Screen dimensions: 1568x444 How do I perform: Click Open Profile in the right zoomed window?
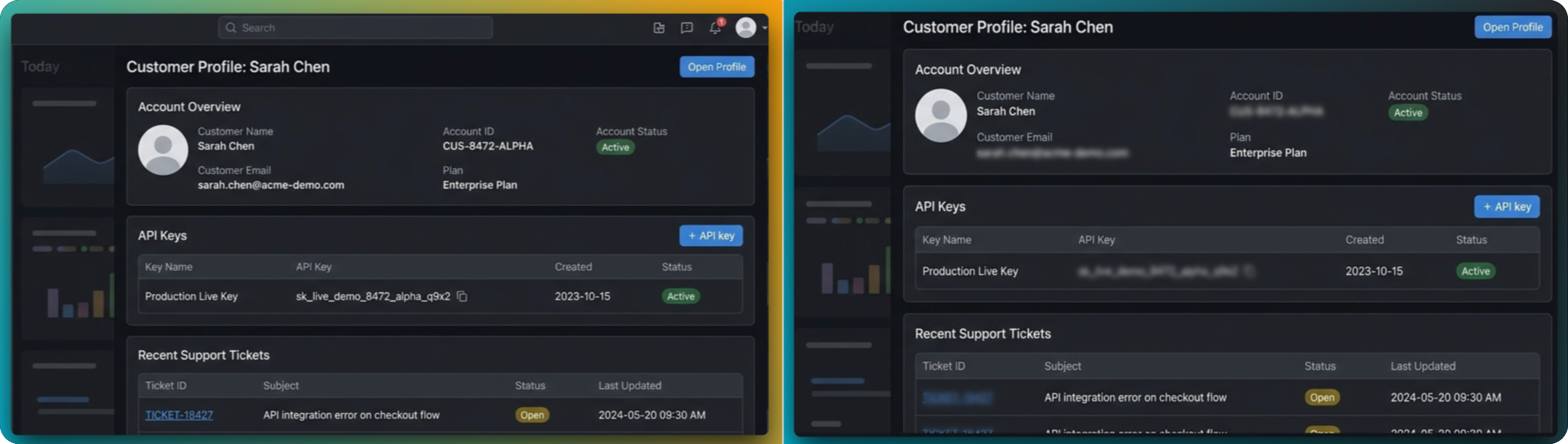click(1513, 27)
